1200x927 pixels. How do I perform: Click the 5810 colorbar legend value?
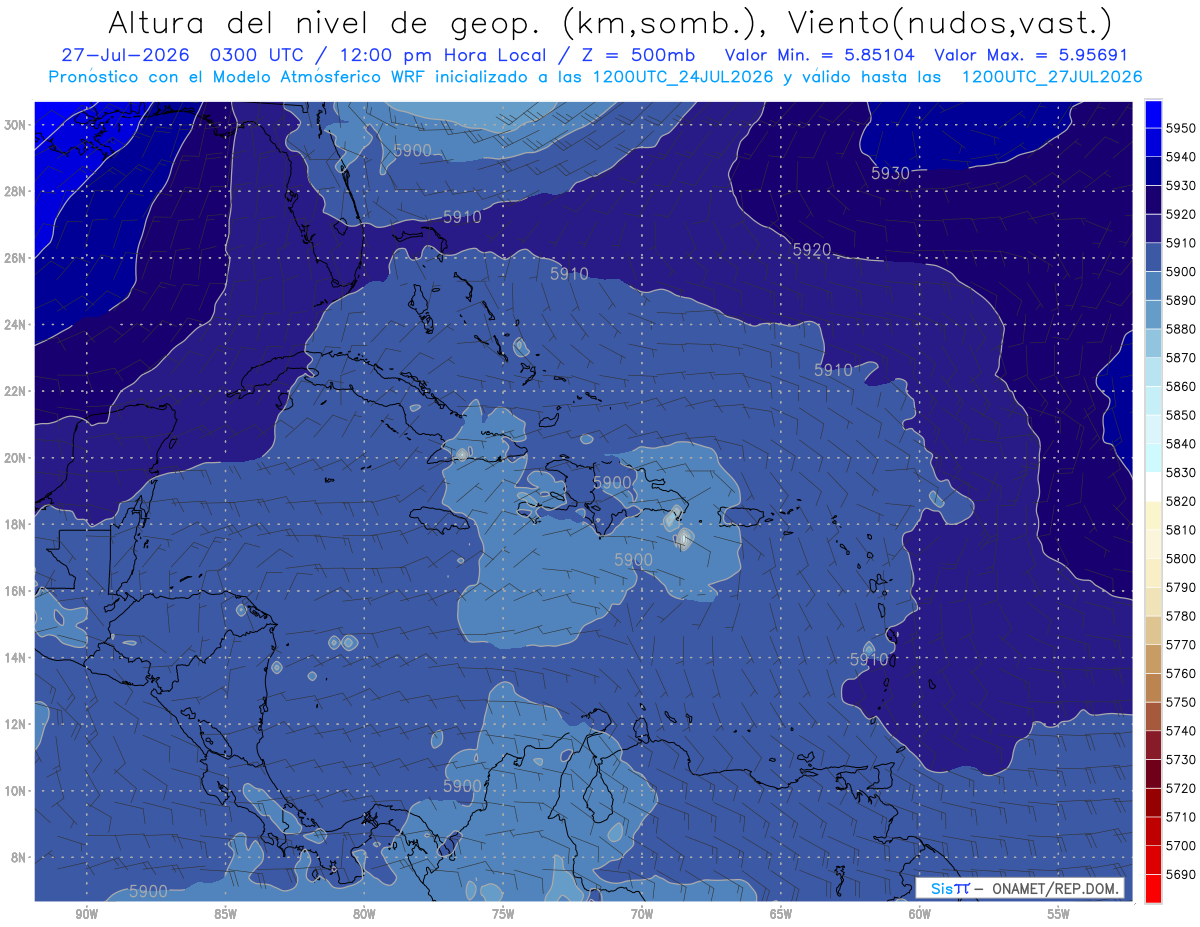(x=1180, y=530)
